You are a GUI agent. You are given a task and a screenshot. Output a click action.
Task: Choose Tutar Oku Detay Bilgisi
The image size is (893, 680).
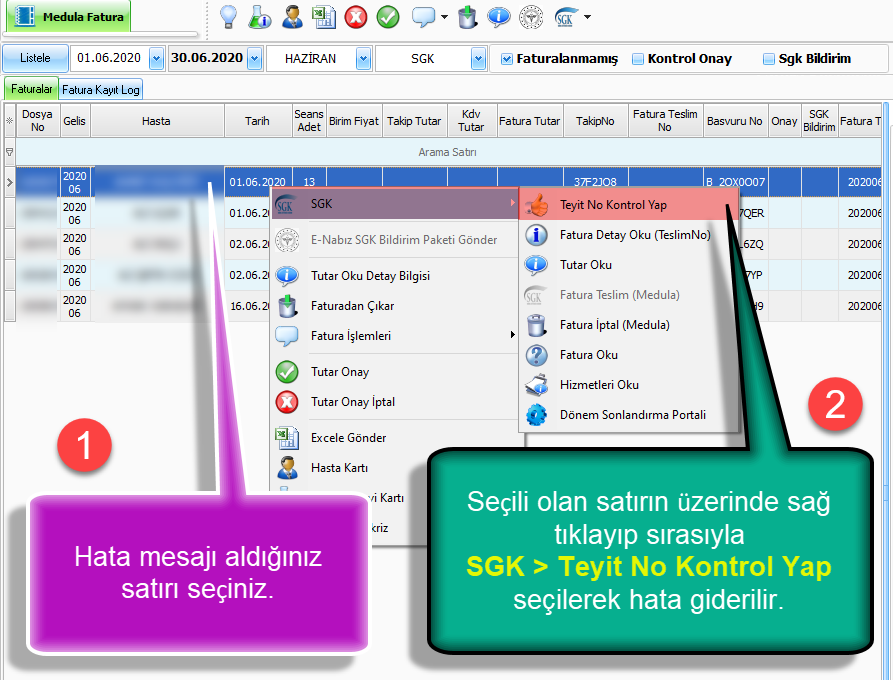(x=395, y=276)
